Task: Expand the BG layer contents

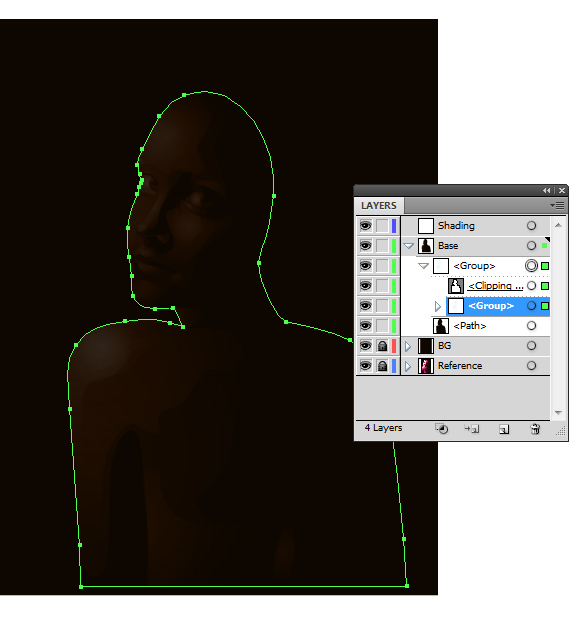Action: pyautogui.click(x=408, y=346)
